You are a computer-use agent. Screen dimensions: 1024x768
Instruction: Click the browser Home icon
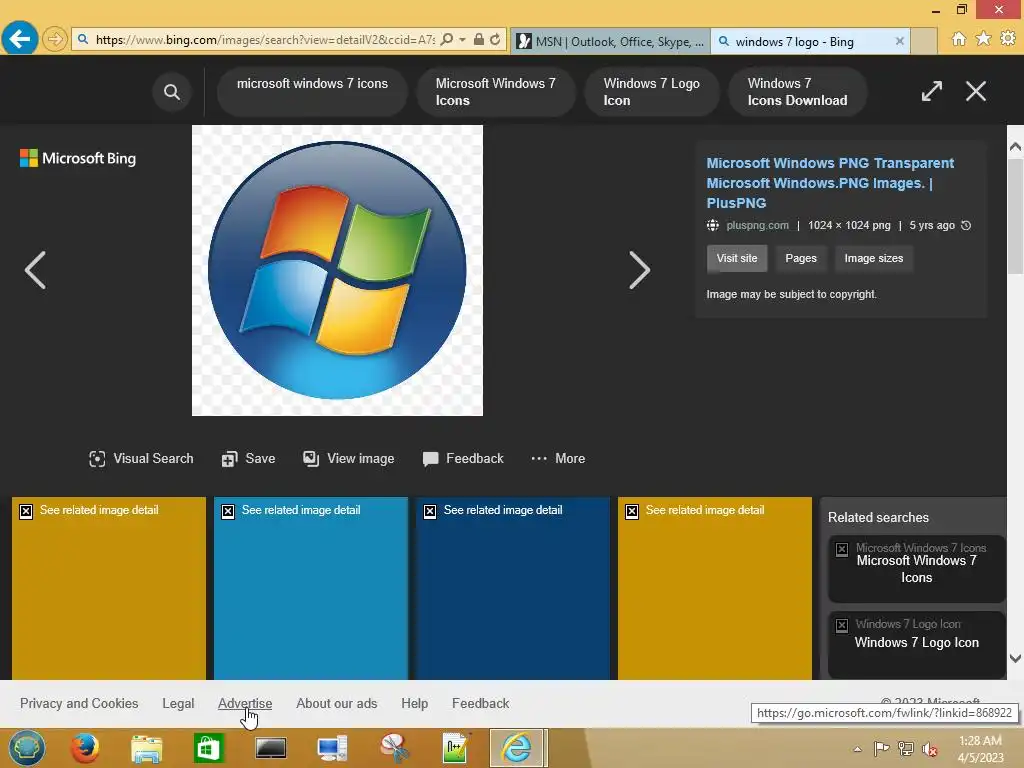pos(959,39)
